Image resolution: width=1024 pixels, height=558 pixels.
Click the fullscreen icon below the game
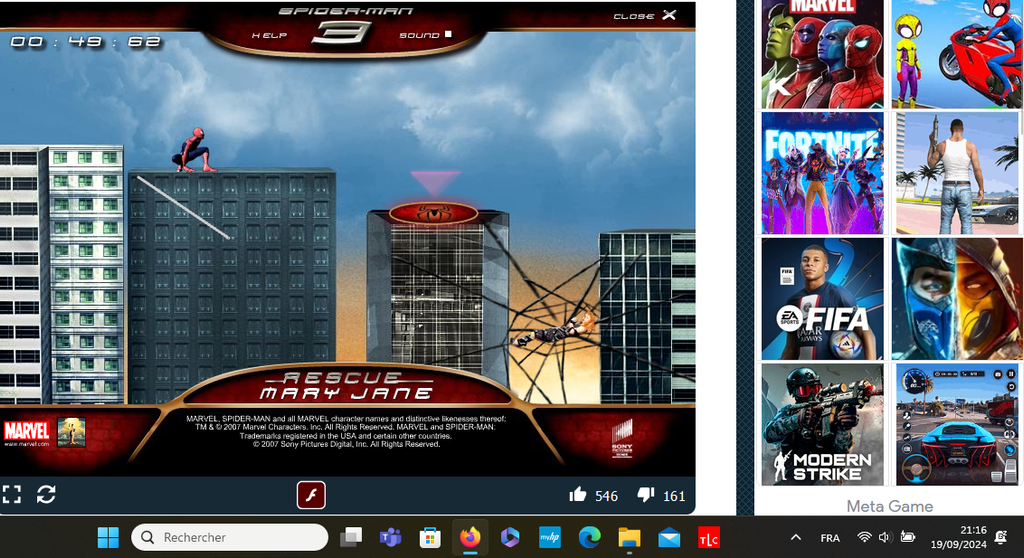click(12, 495)
